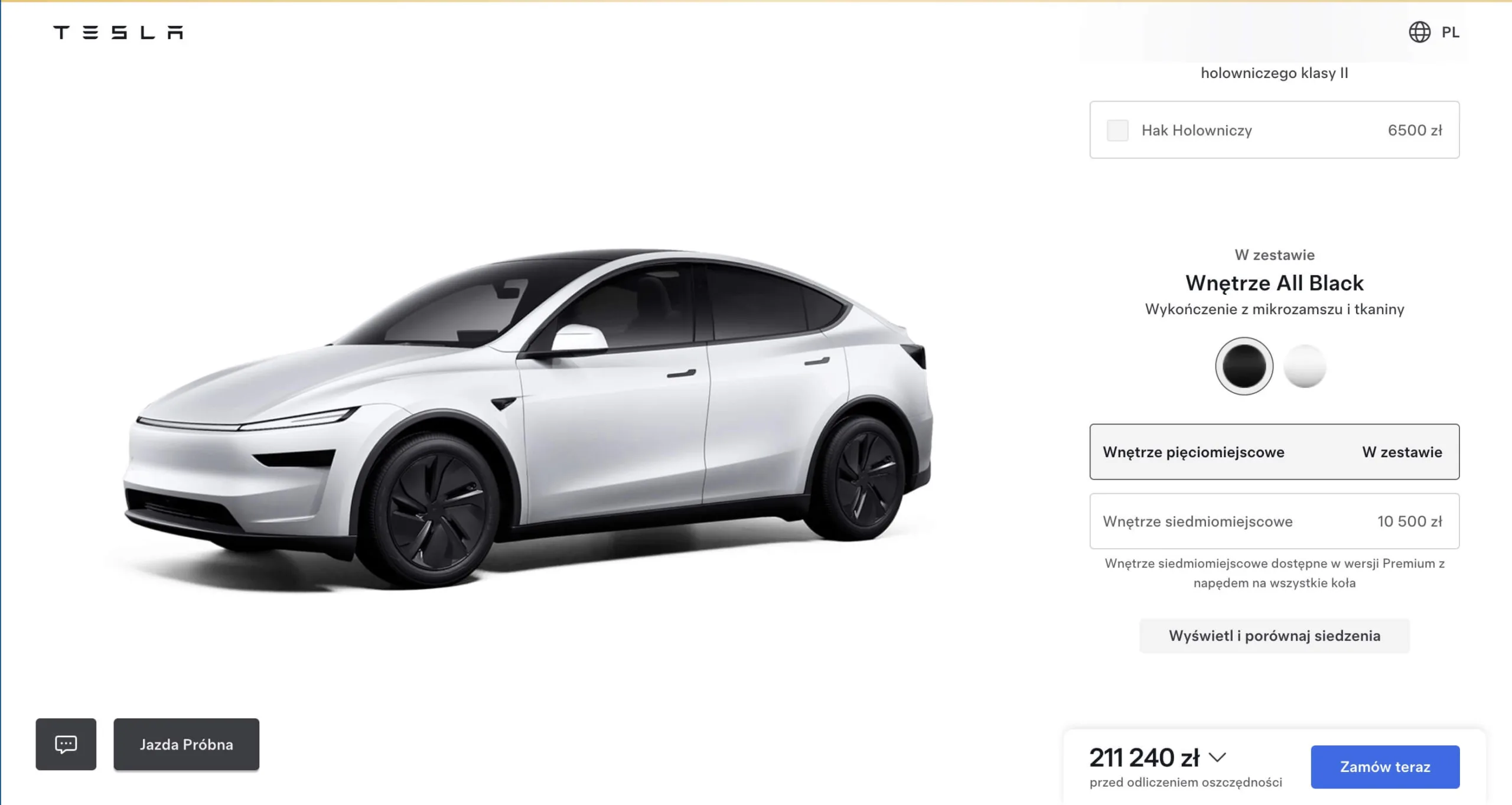1512x805 pixels.
Task: Select Wnętrze pięciomiejscowe option
Action: click(x=1275, y=452)
